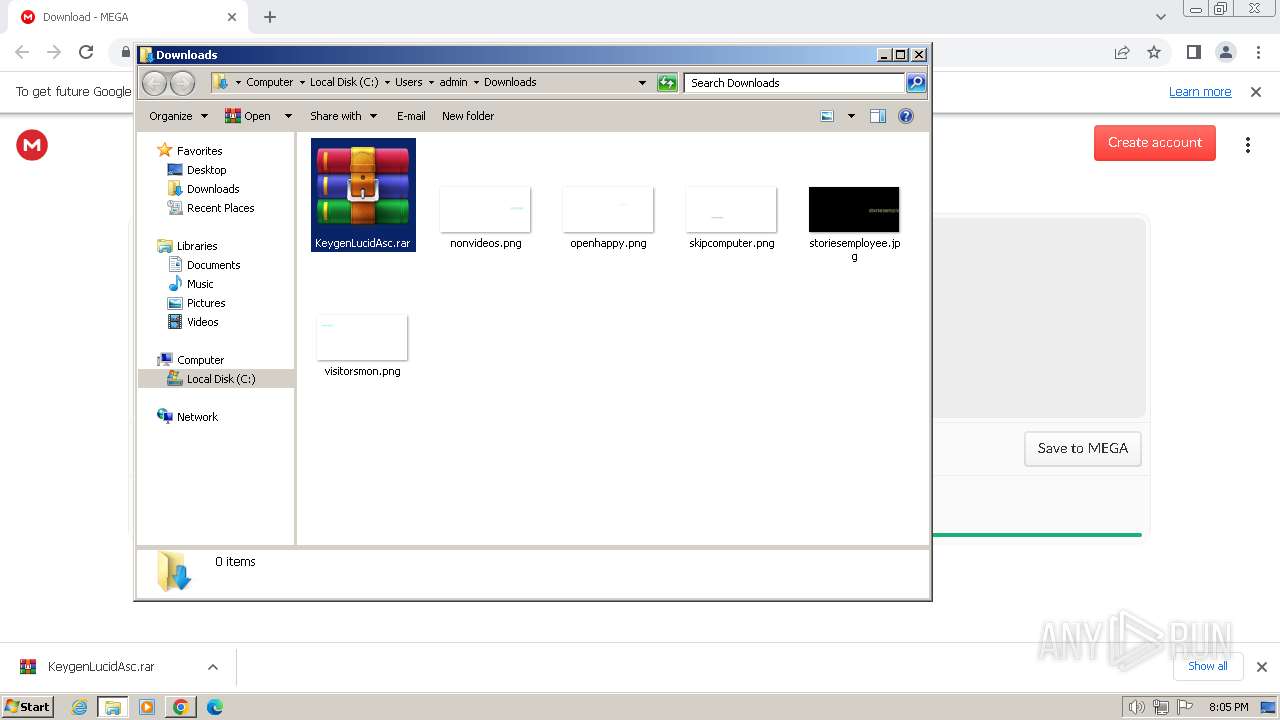Screen dimensions: 1280x720
Task: Click Downloads in the address breadcrumb
Action: pyautogui.click(x=510, y=83)
